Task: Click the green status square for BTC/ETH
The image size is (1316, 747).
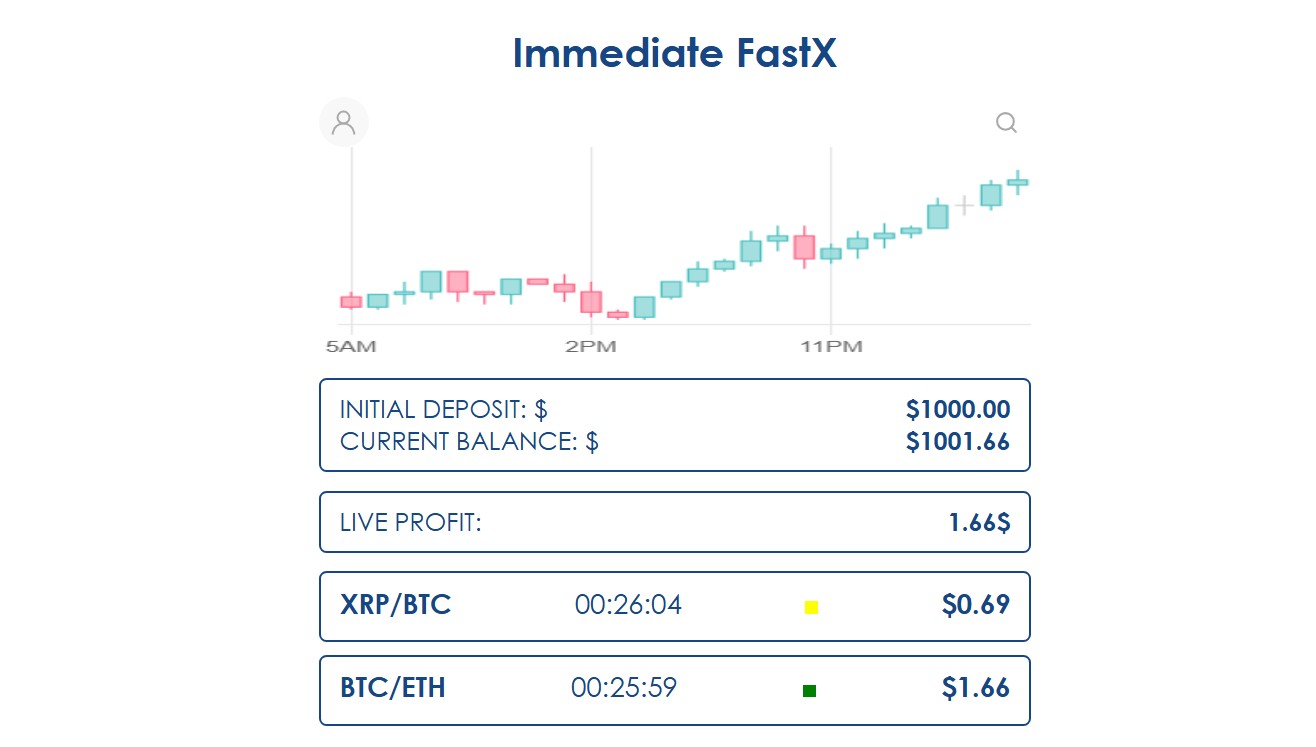Action: coord(809,690)
